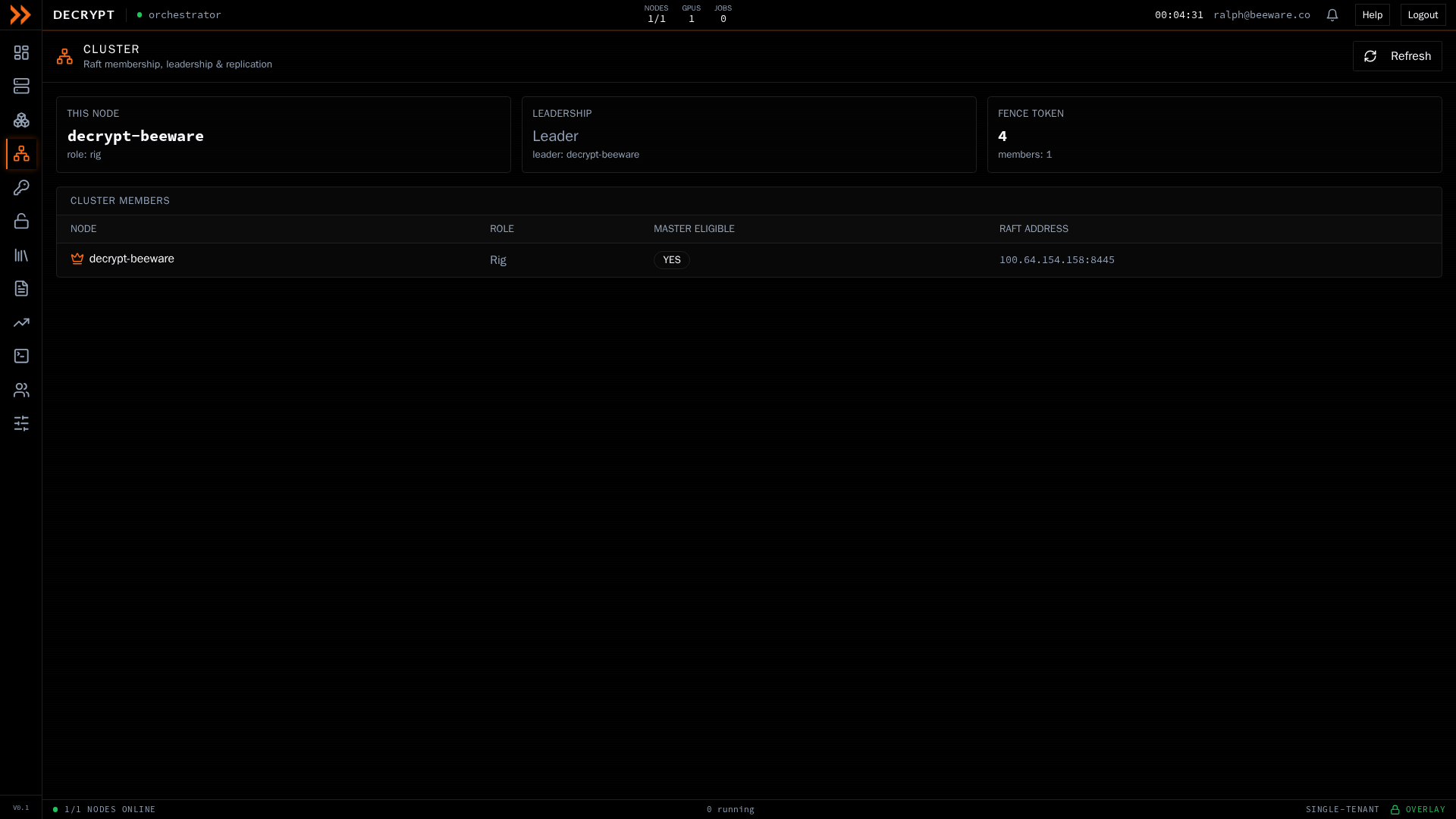The height and width of the screenshot is (819, 1456).
Task: Open the key icon in sidebar
Action: 21,187
